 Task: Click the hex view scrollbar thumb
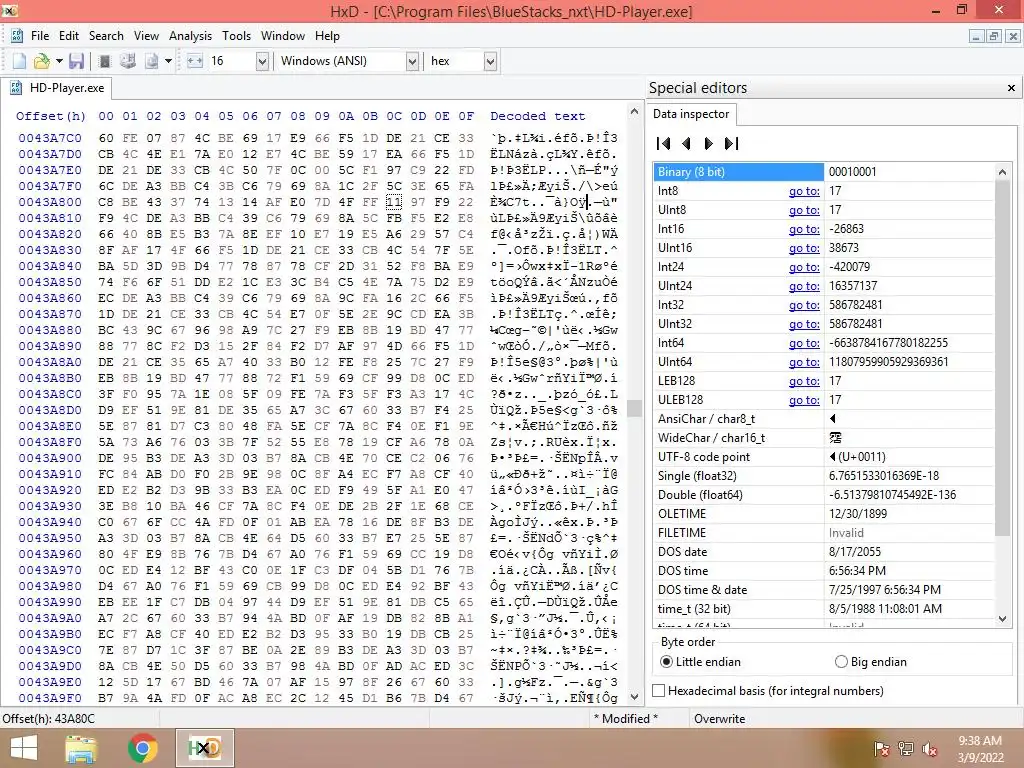633,408
